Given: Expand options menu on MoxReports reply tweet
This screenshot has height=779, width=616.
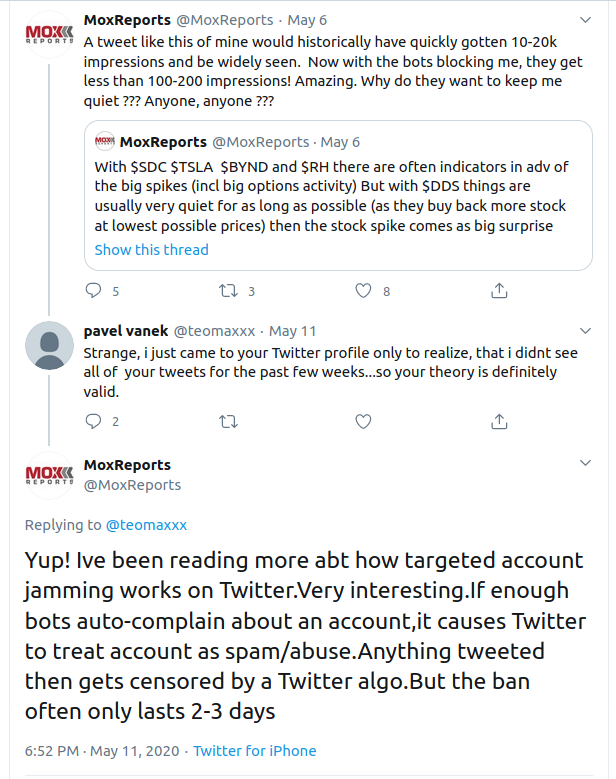Looking at the screenshot, I should [x=586, y=464].
